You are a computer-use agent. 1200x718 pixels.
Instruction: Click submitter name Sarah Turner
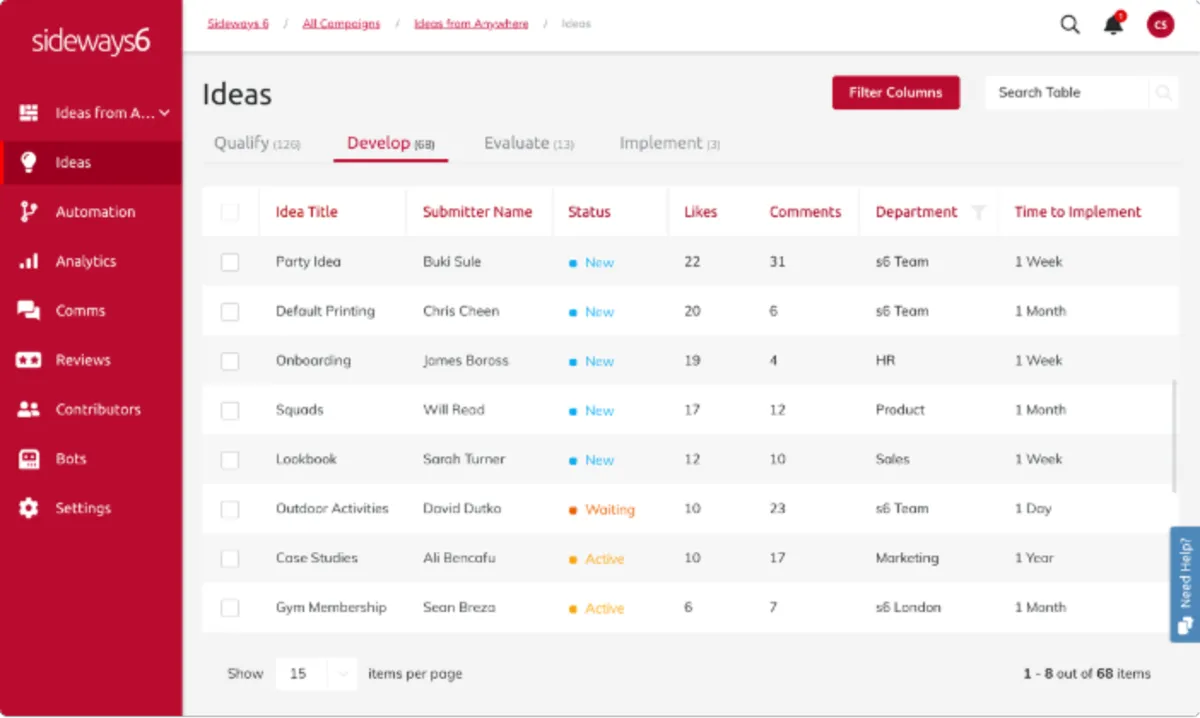[x=464, y=459]
